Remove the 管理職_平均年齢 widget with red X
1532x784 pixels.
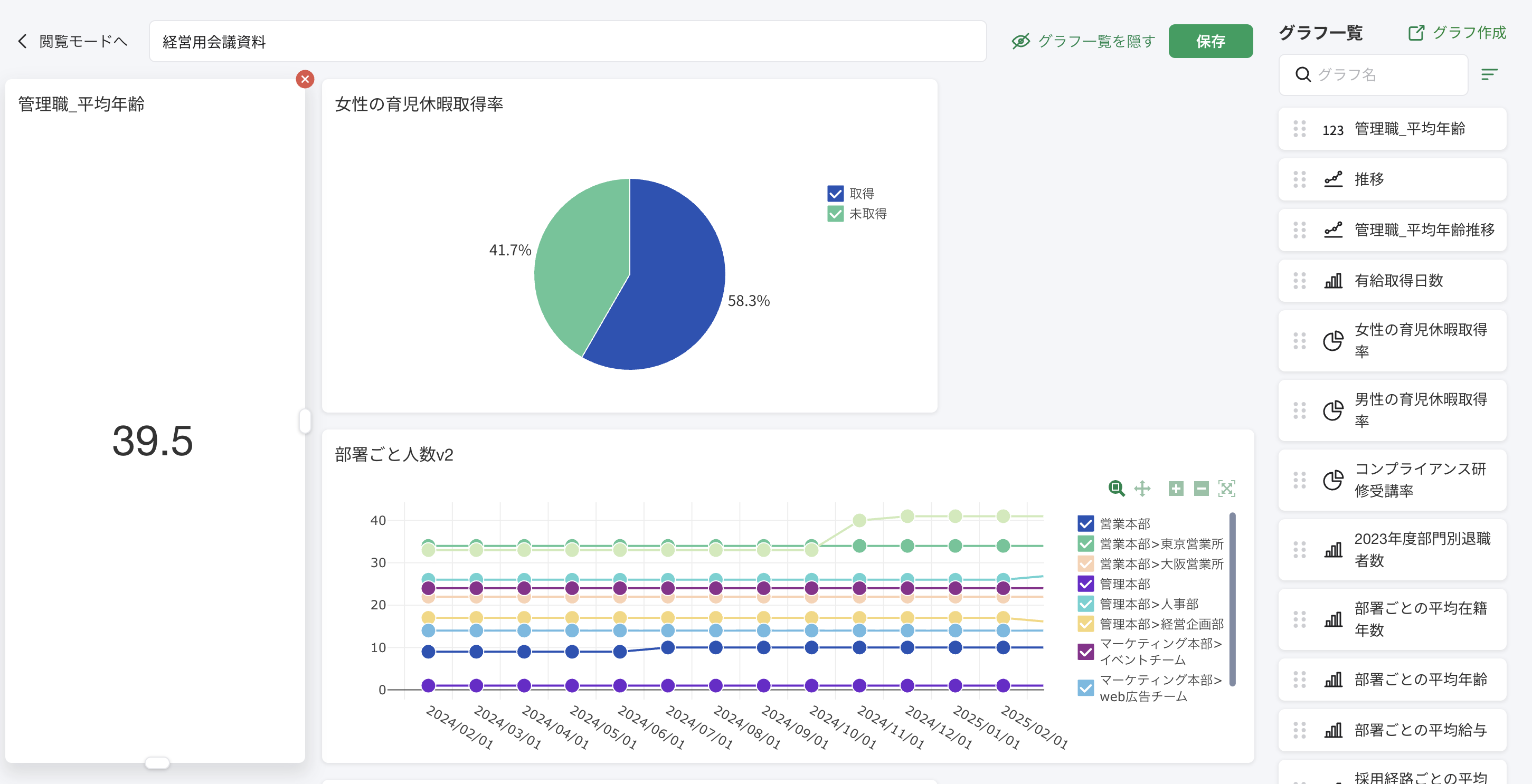pyautogui.click(x=305, y=79)
